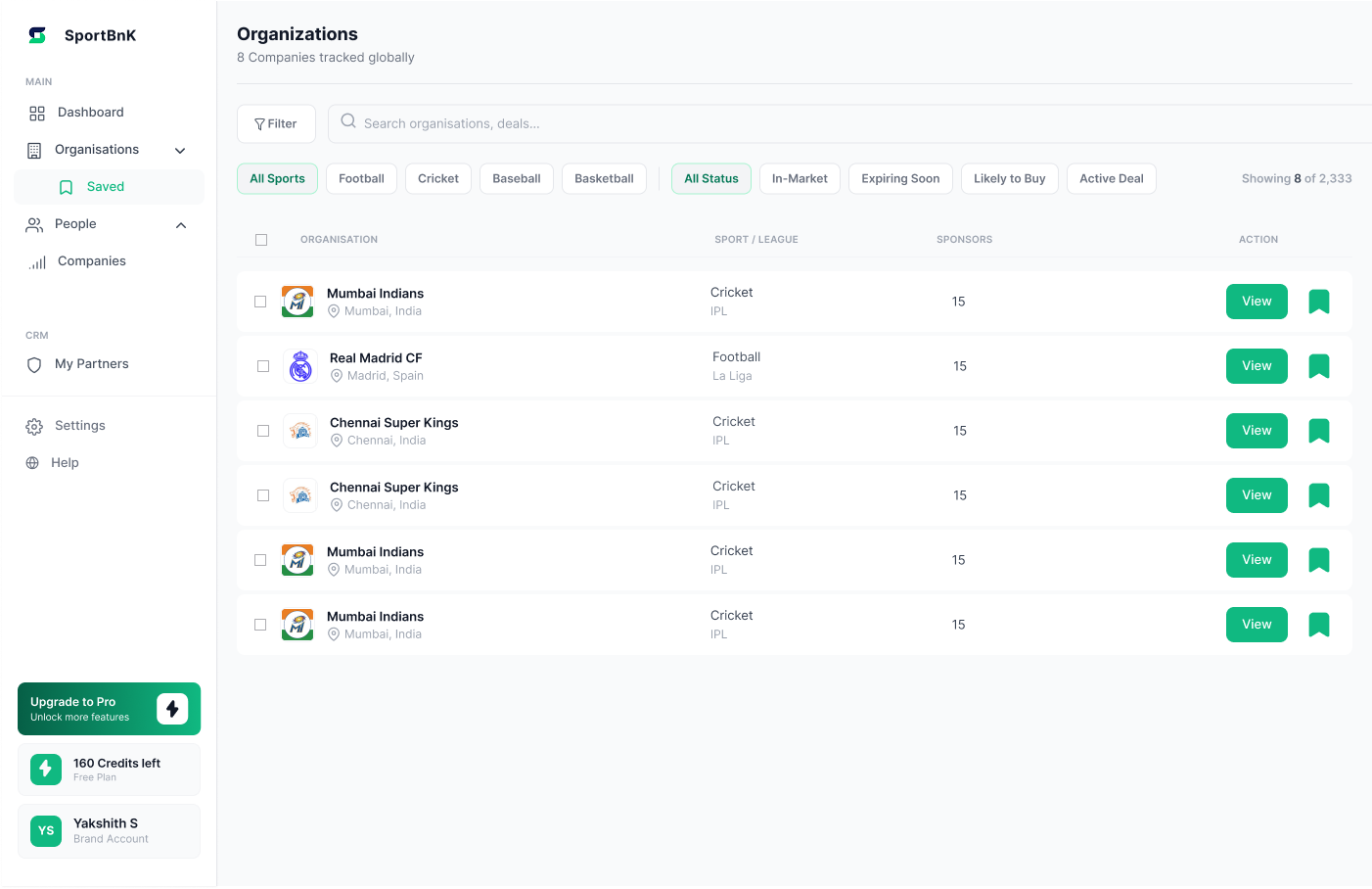Open the Saved organisations page

(x=109, y=187)
